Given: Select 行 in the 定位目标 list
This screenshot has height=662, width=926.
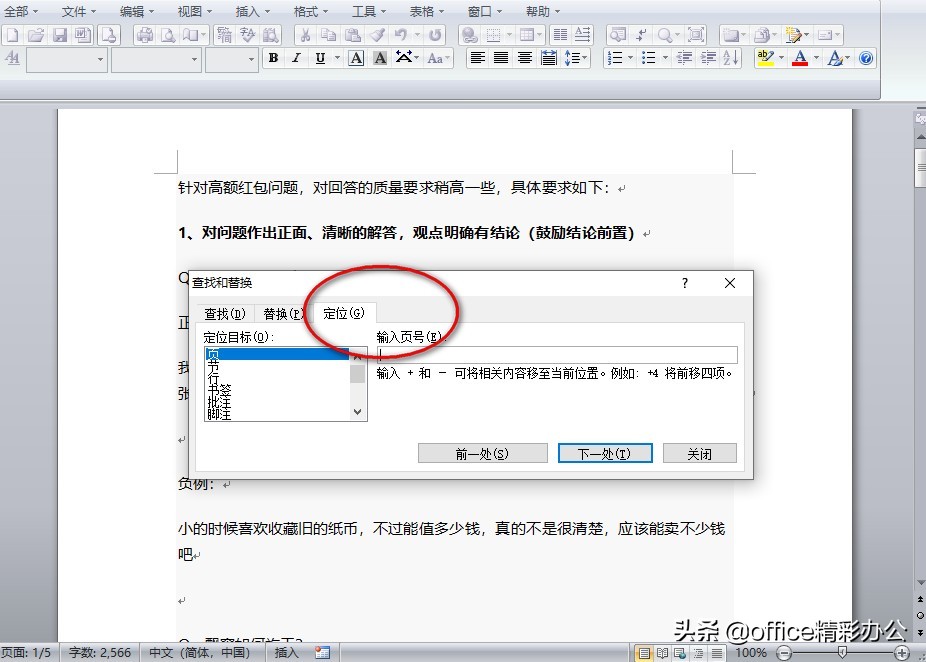Looking at the screenshot, I should point(214,377).
